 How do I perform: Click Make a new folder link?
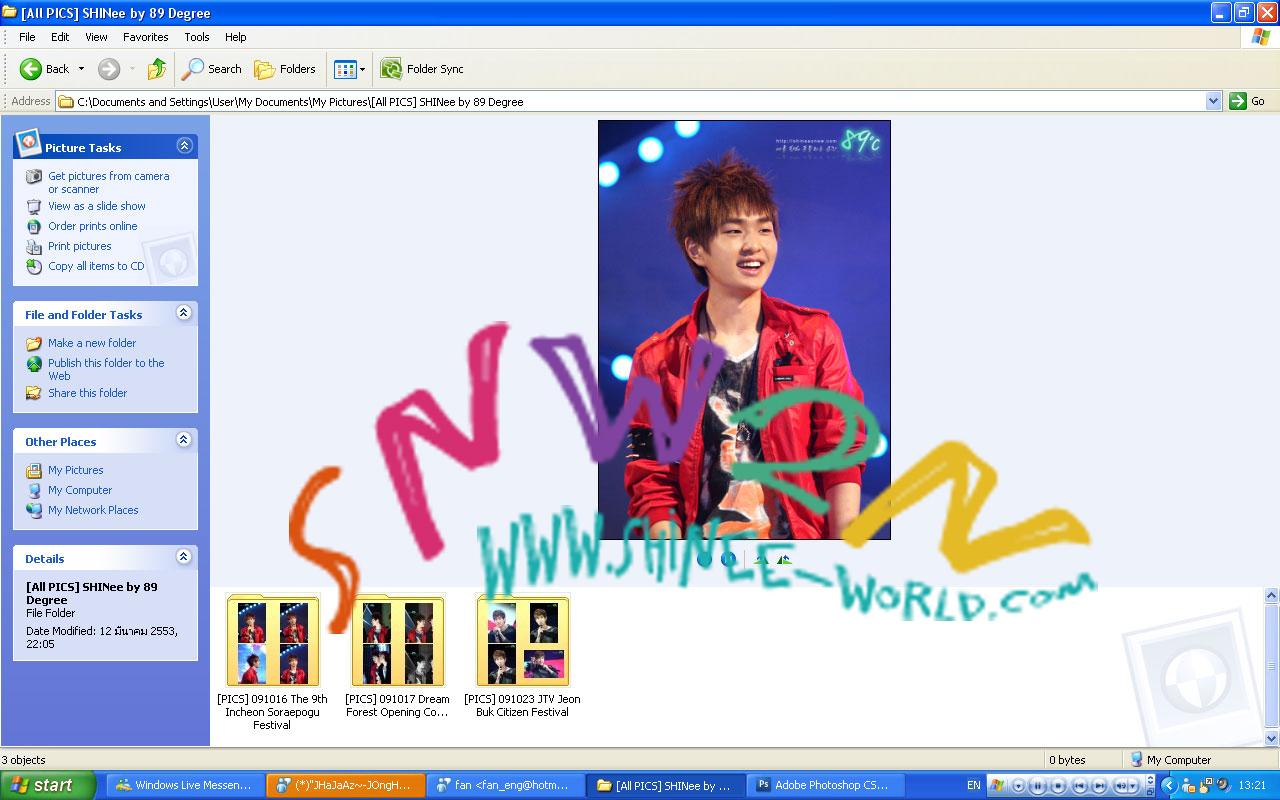point(92,343)
